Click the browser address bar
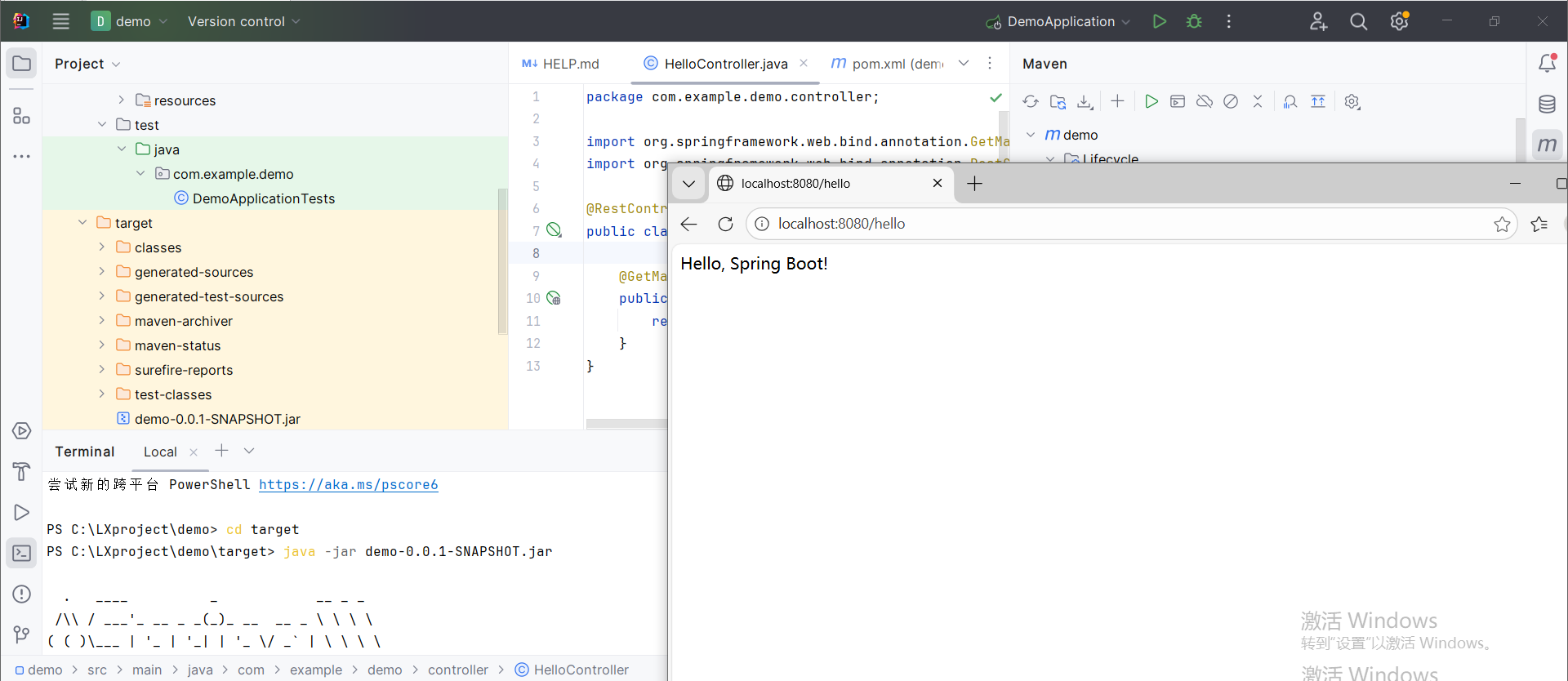Image resolution: width=1568 pixels, height=681 pixels. point(1131,224)
